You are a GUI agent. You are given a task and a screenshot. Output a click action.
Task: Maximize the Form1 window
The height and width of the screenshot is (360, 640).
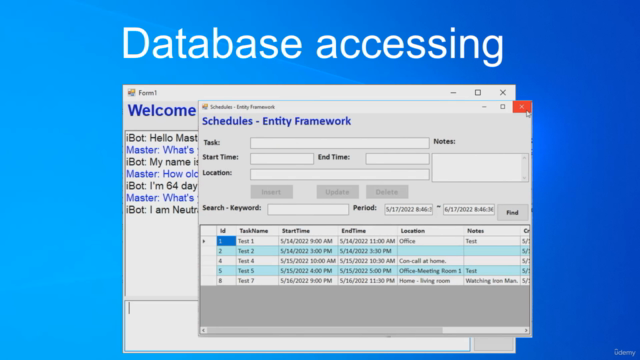coord(478,93)
